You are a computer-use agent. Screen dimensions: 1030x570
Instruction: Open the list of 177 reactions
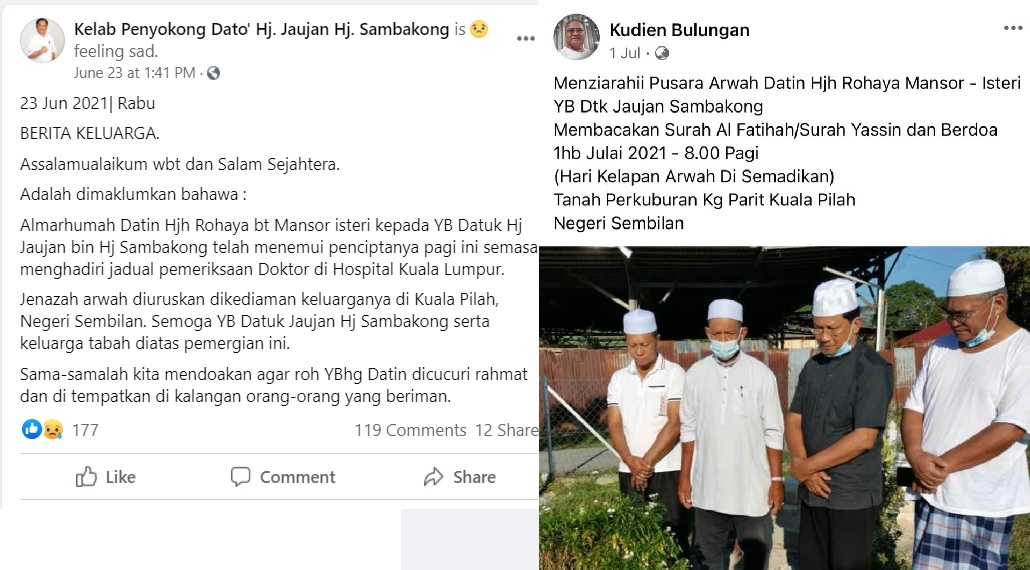pos(85,430)
